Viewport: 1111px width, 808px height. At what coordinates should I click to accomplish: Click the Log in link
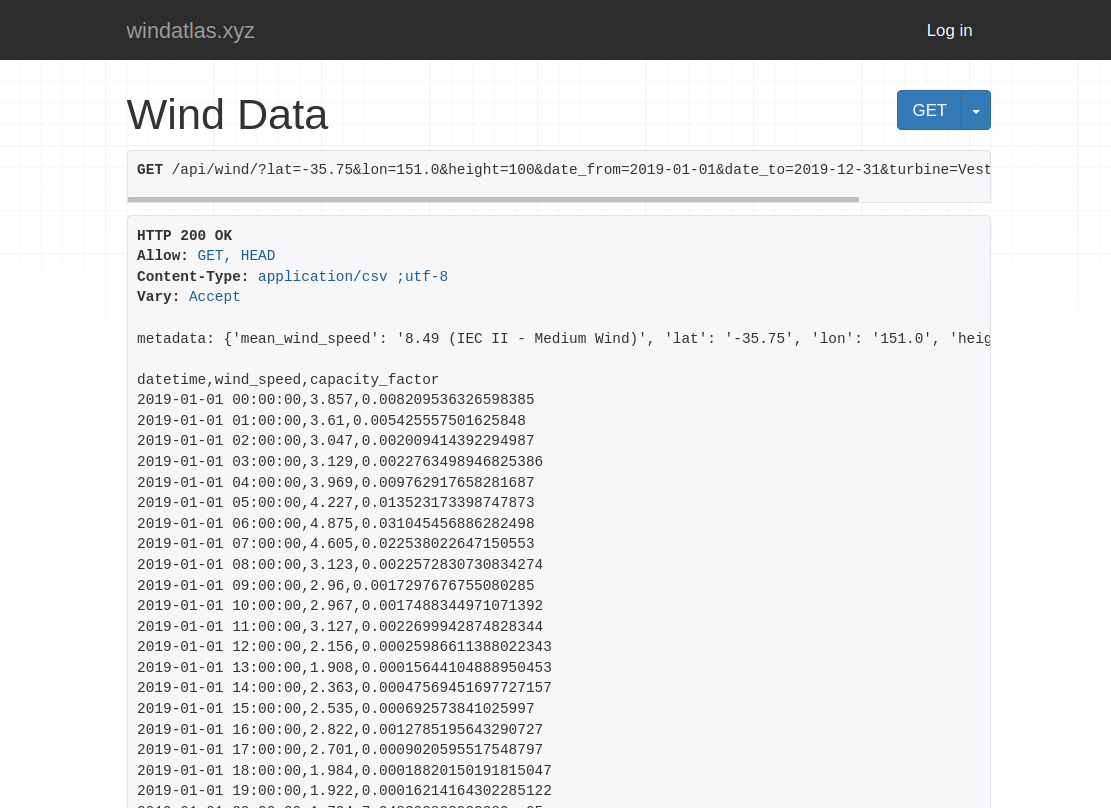point(949,30)
